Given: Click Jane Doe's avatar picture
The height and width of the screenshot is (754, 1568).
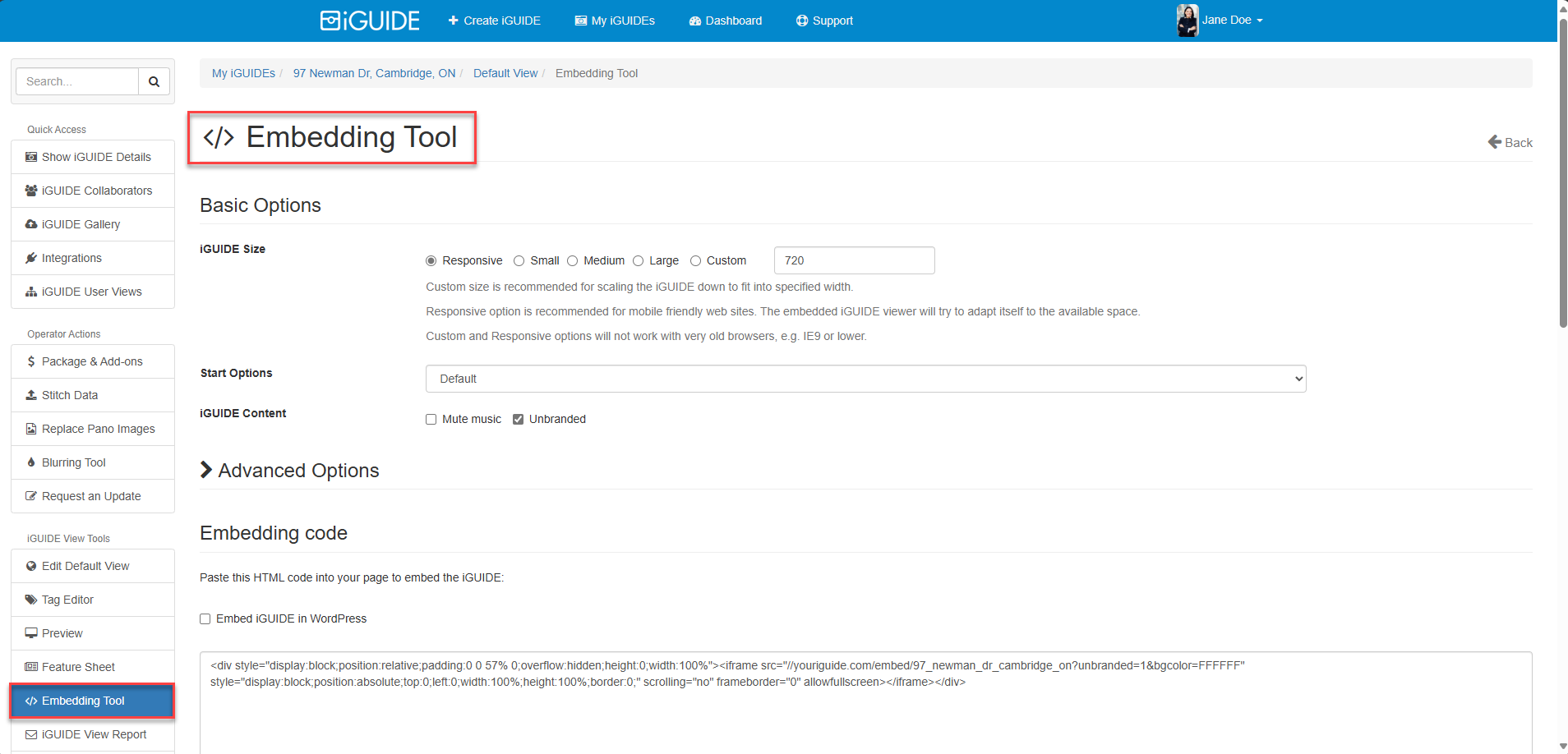Looking at the screenshot, I should [1188, 21].
